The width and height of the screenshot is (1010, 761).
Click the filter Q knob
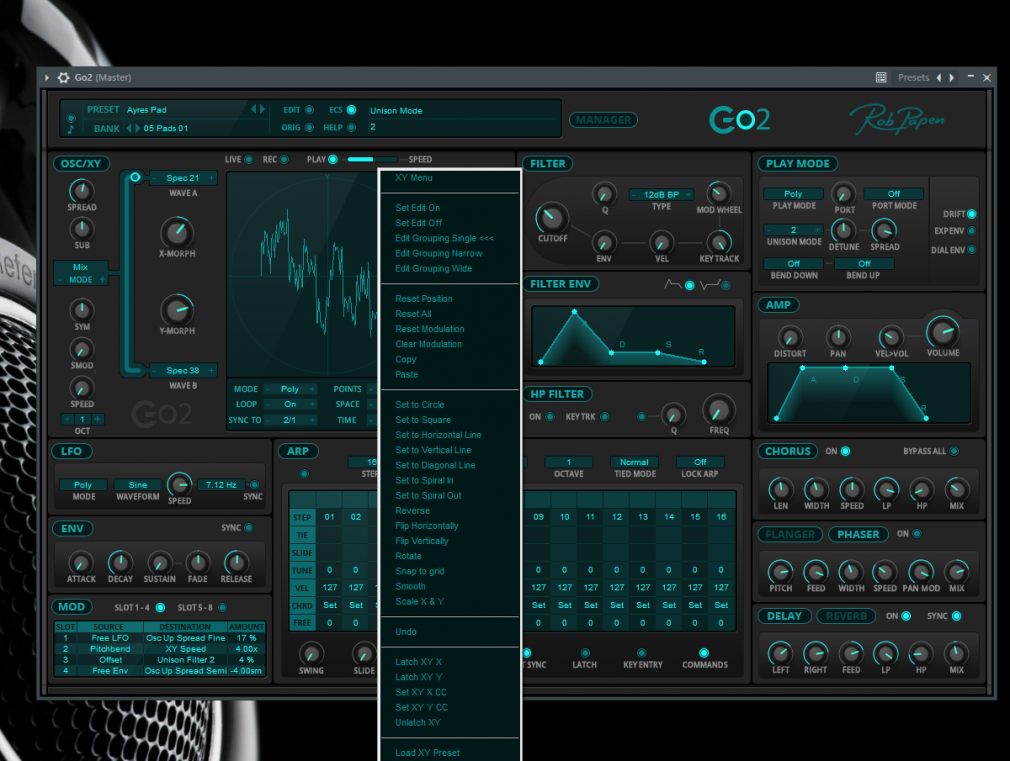pos(604,193)
